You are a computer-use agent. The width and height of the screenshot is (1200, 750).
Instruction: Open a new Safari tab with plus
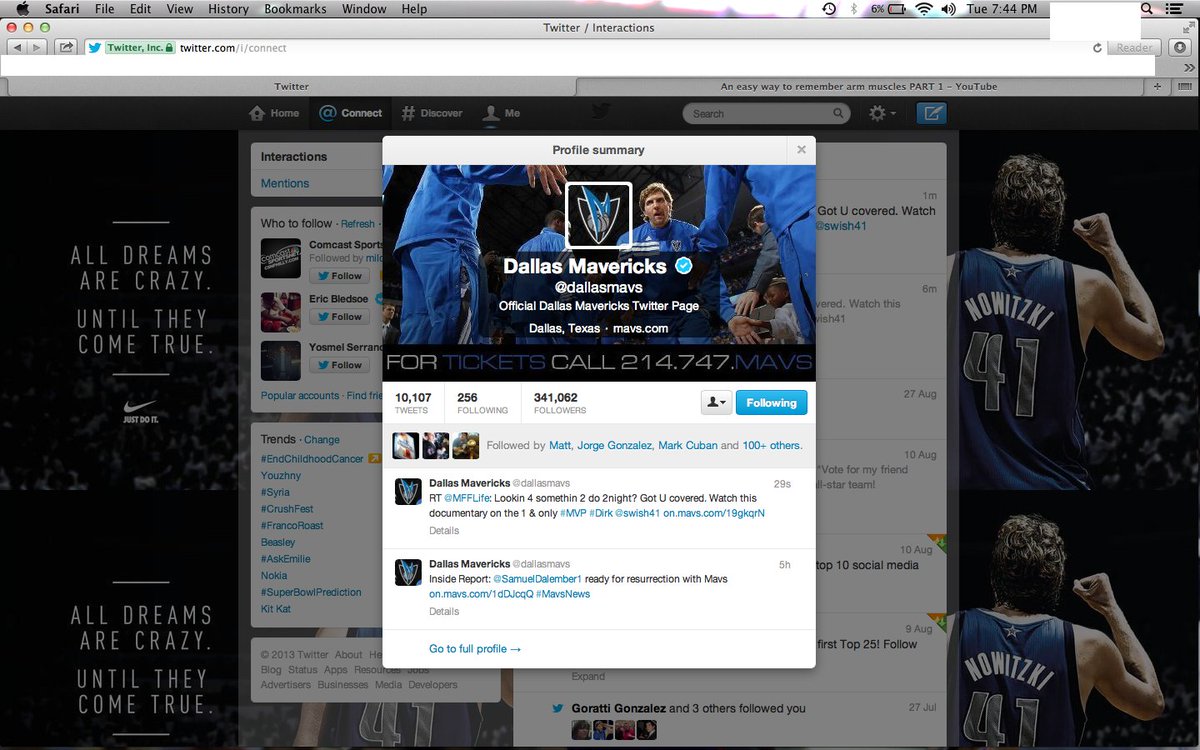pyautogui.click(x=1158, y=86)
